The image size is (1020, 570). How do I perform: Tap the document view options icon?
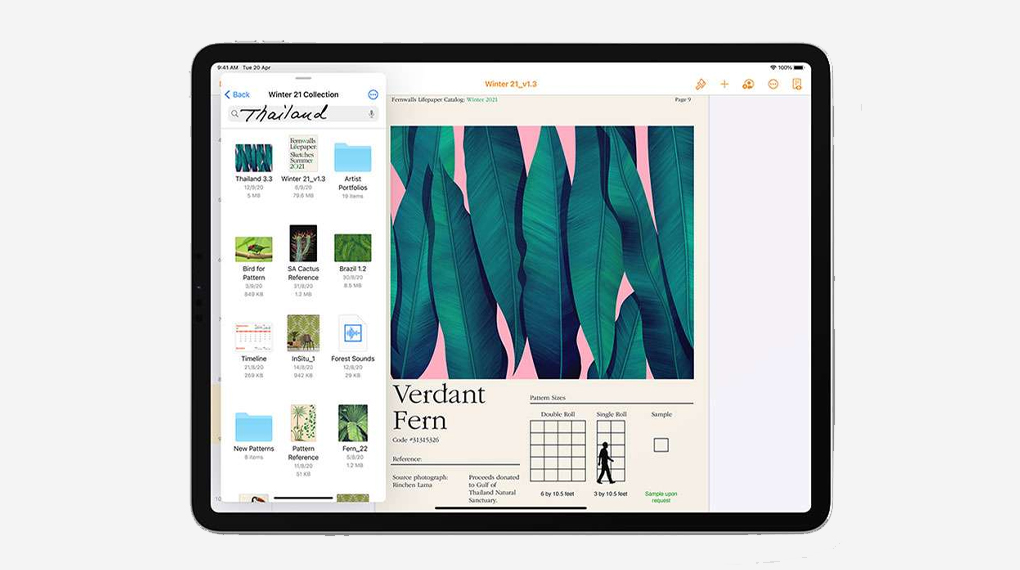click(x=797, y=84)
